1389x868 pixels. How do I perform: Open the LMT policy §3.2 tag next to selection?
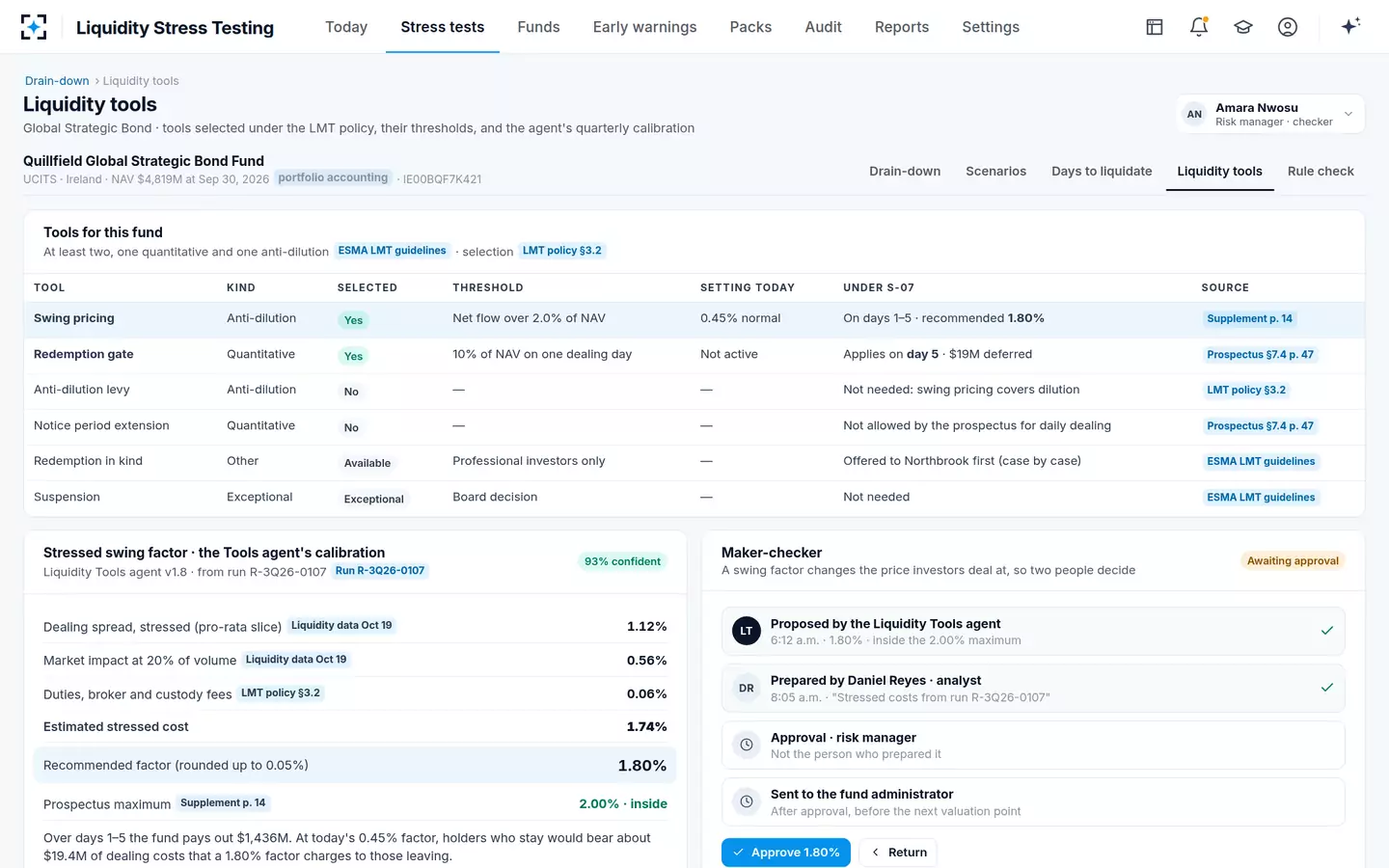(x=561, y=251)
